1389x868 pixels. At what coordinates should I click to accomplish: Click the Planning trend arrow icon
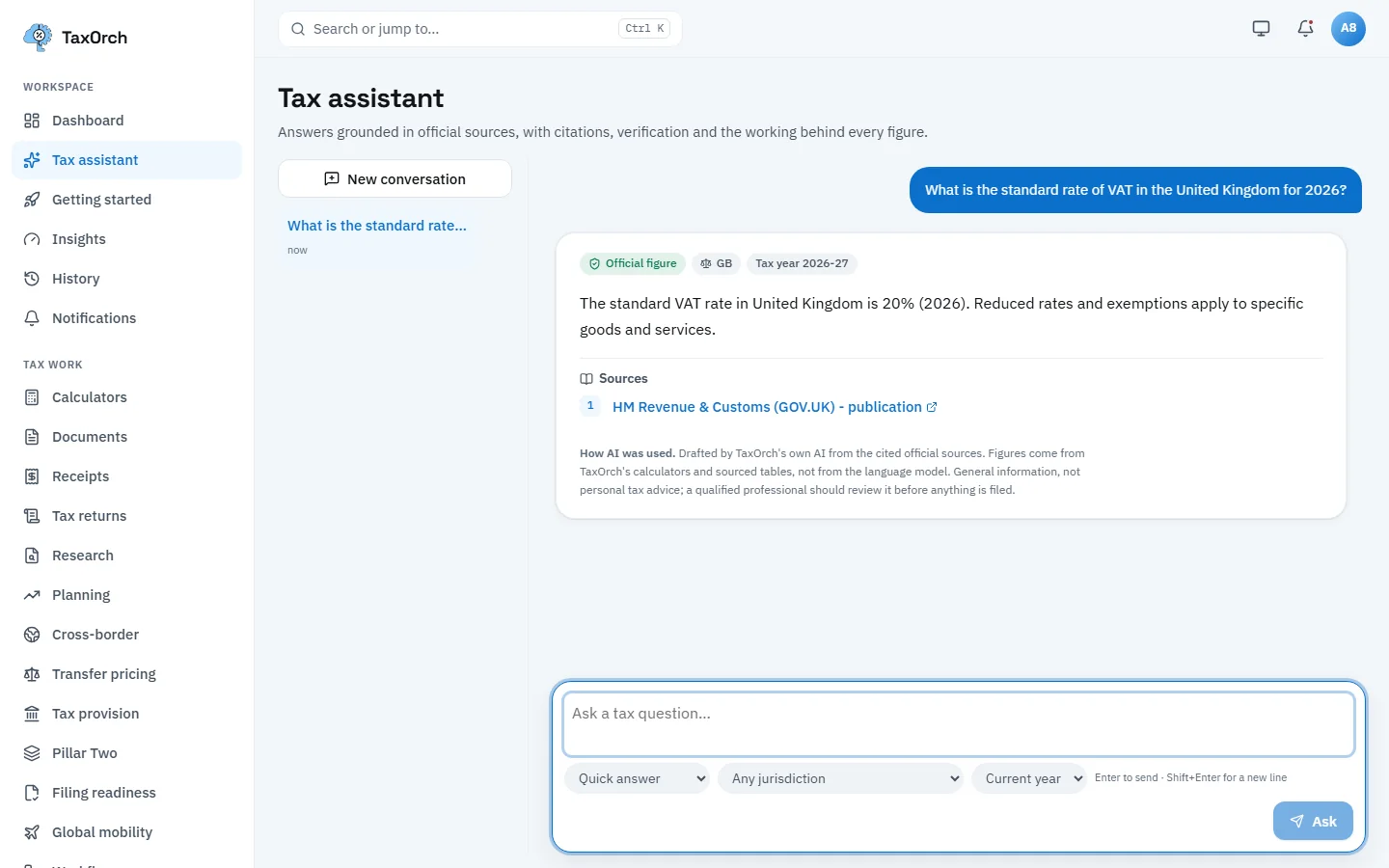(x=32, y=595)
